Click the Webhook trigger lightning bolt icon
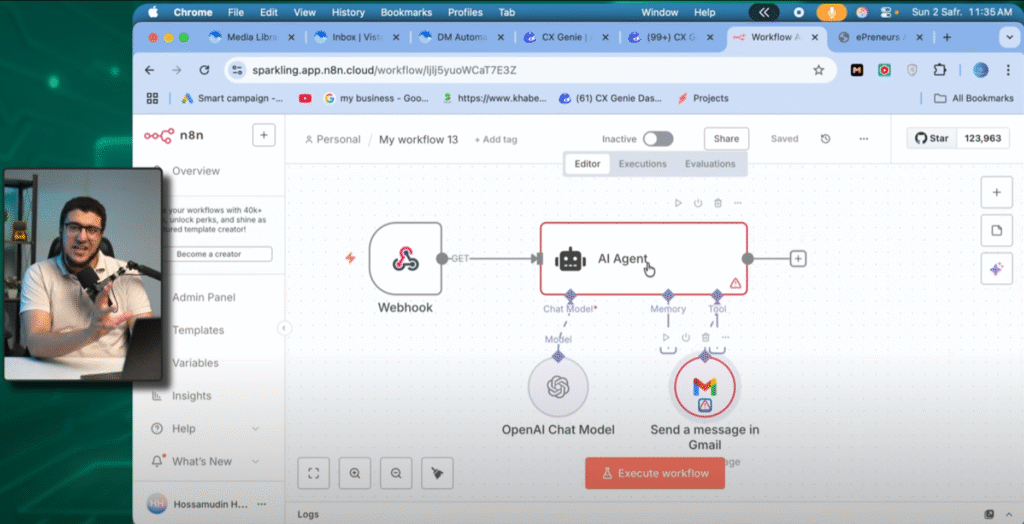Screen dimensions: 1024x524 pos(350,258)
